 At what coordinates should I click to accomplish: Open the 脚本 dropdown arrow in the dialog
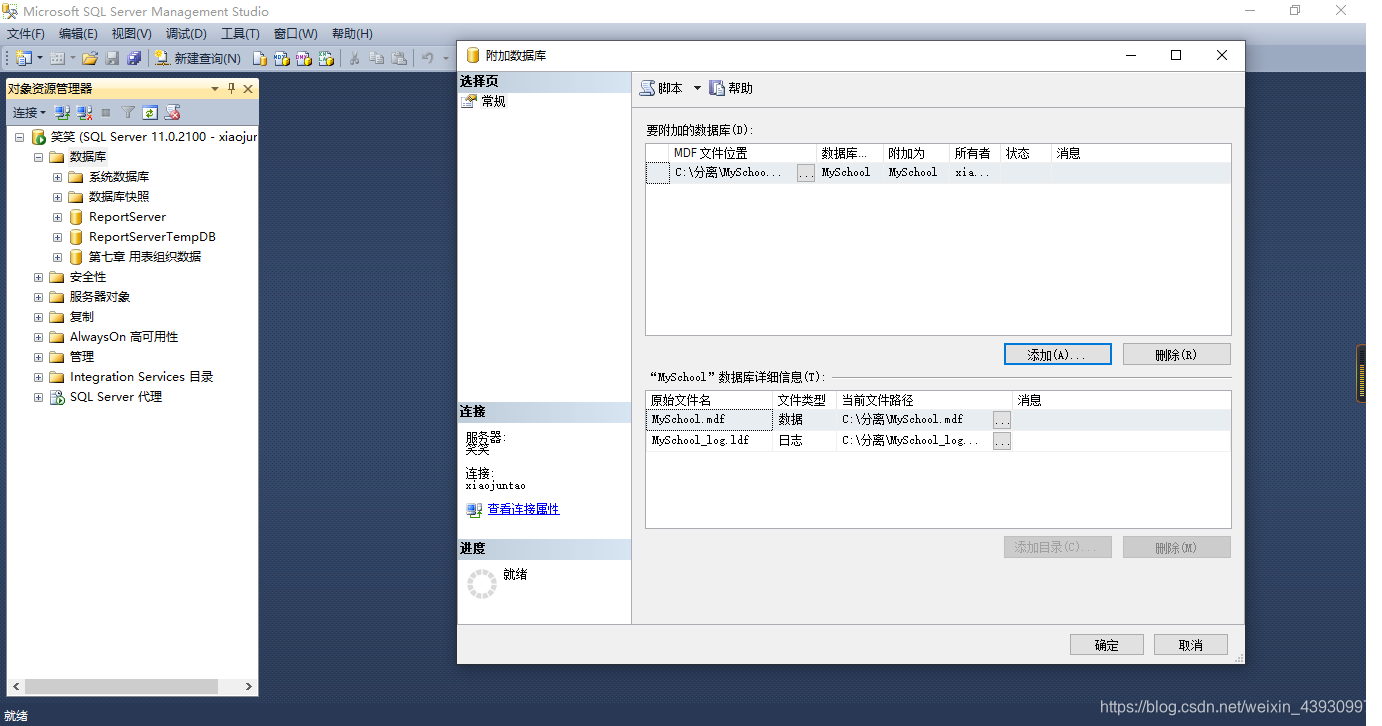697,88
